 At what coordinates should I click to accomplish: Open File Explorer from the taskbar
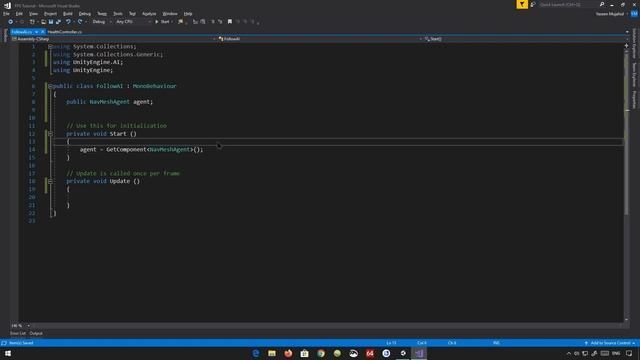(272, 353)
